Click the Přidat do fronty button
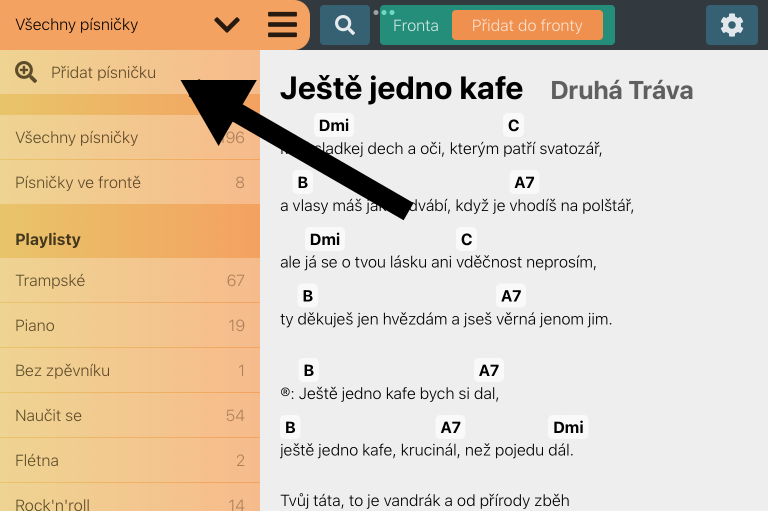The width and height of the screenshot is (768, 511). click(x=527, y=25)
